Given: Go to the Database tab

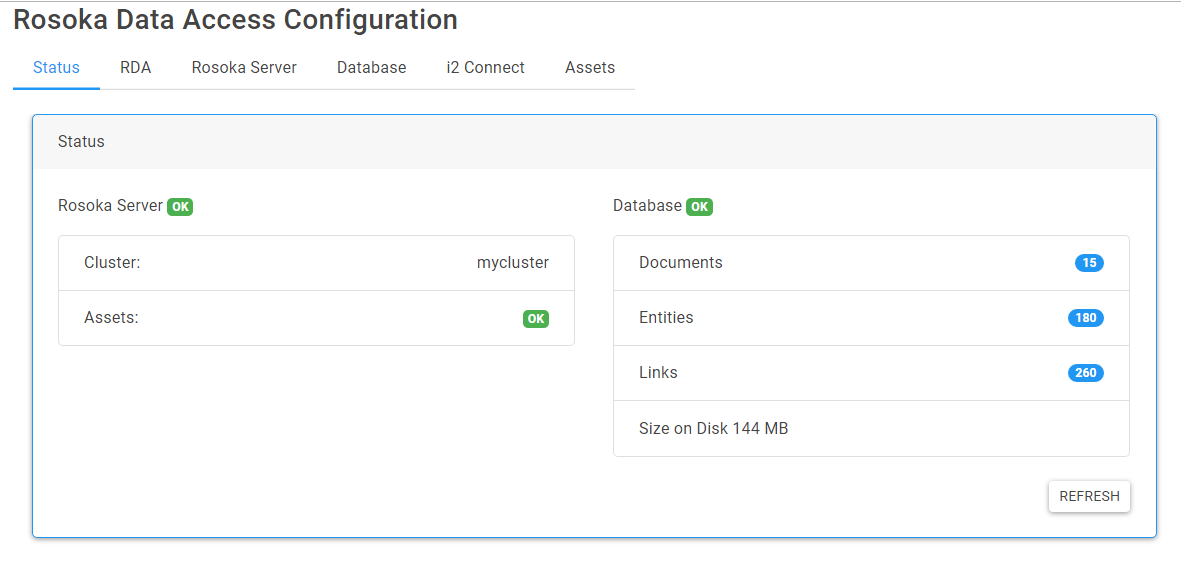Looking at the screenshot, I should pos(371,68).
